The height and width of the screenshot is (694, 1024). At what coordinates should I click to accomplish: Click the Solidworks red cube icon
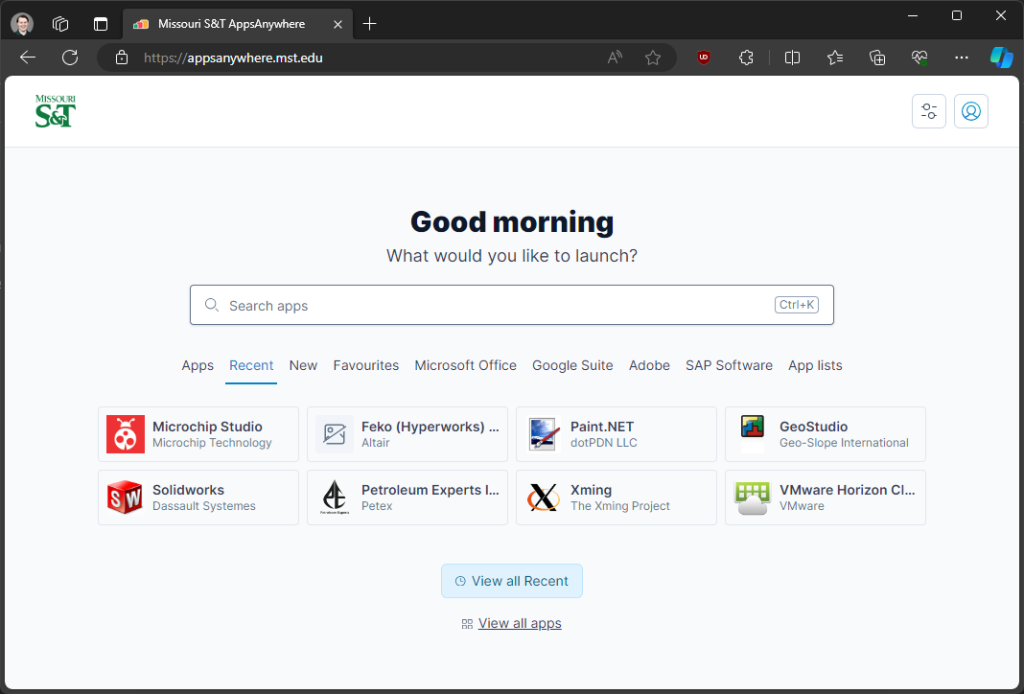[125, 497]
